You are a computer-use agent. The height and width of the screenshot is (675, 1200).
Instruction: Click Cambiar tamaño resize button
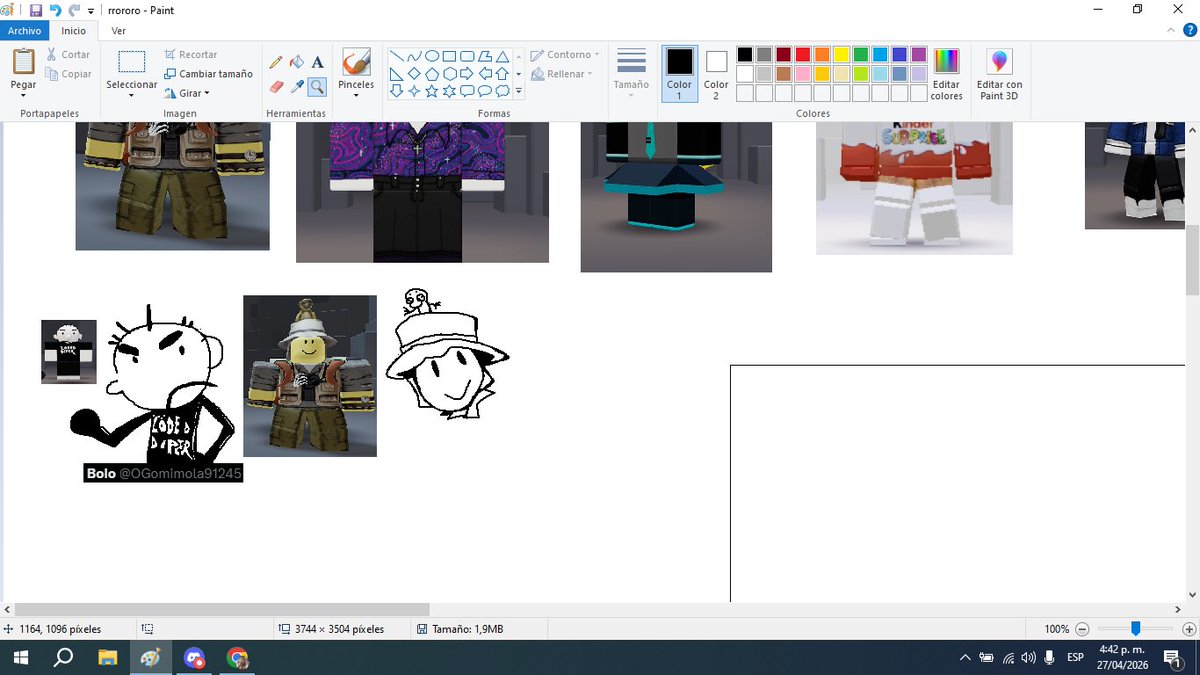coord(209,74)
